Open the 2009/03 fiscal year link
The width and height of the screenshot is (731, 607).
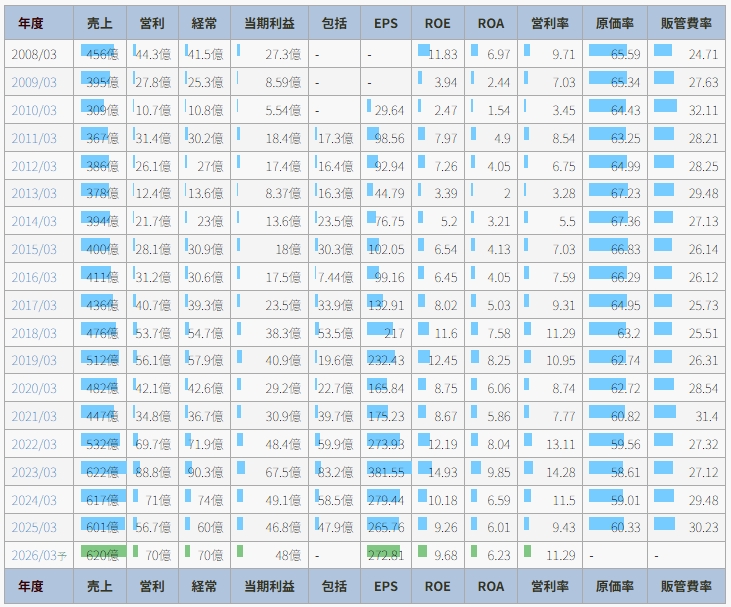[34, 82]
